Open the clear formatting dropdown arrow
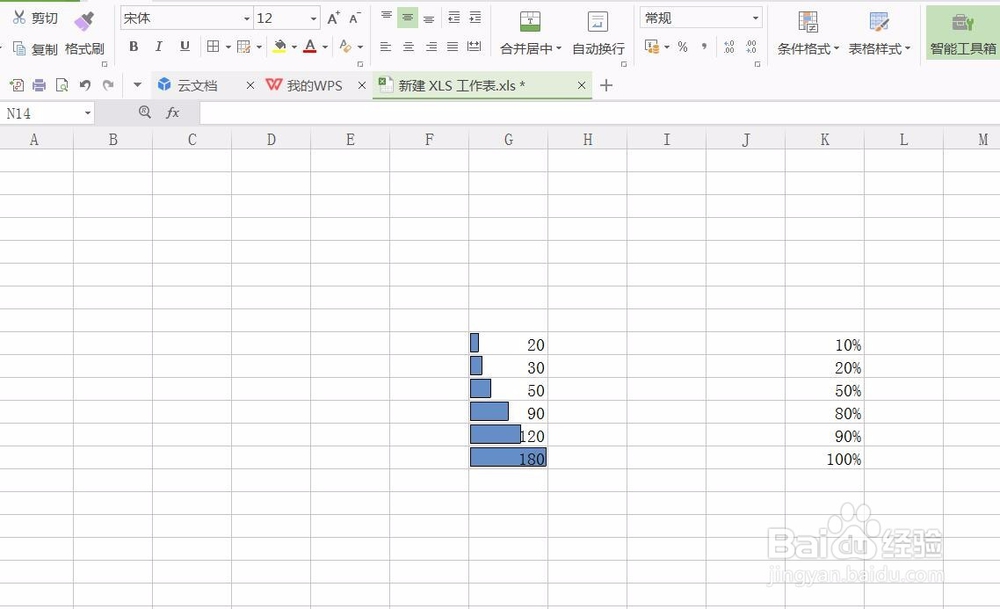 click(x=360, y=47)
